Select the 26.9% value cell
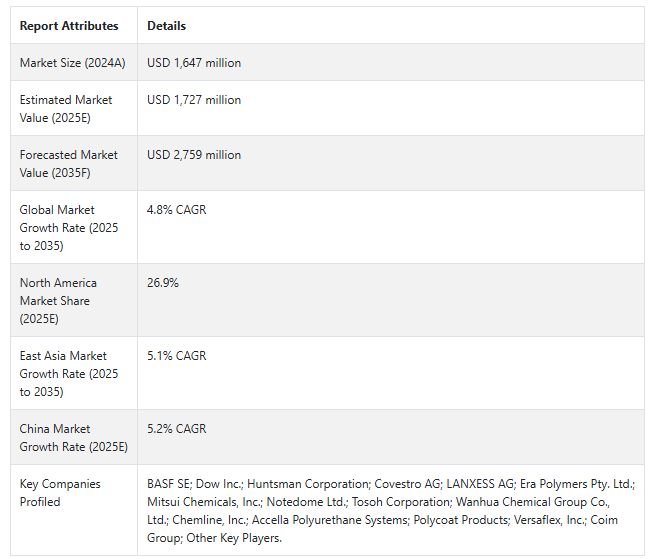The width and height of the screenshot is (658, 559). (163, 283)
